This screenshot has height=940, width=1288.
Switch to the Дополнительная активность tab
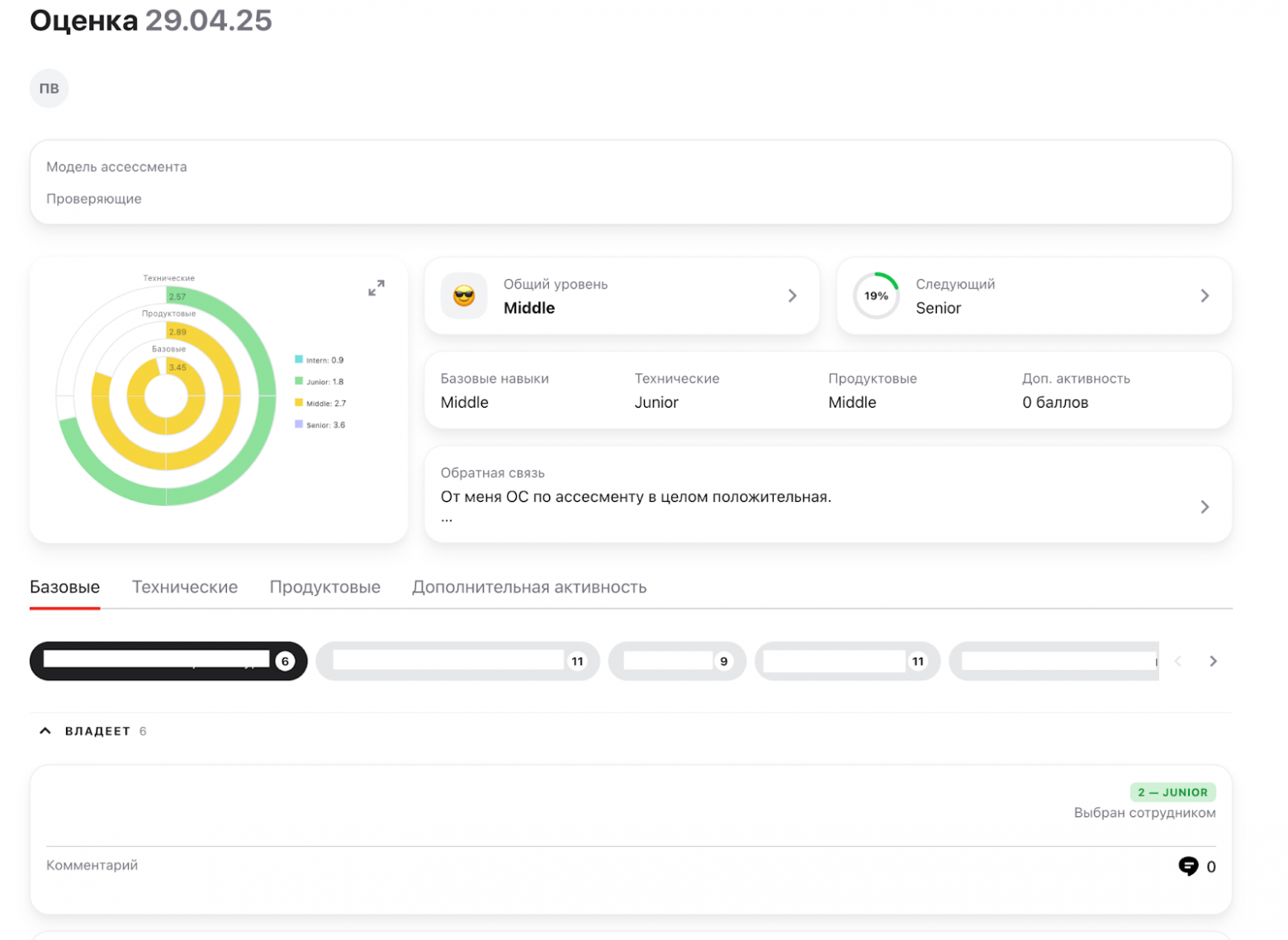[x=529, y=587]
